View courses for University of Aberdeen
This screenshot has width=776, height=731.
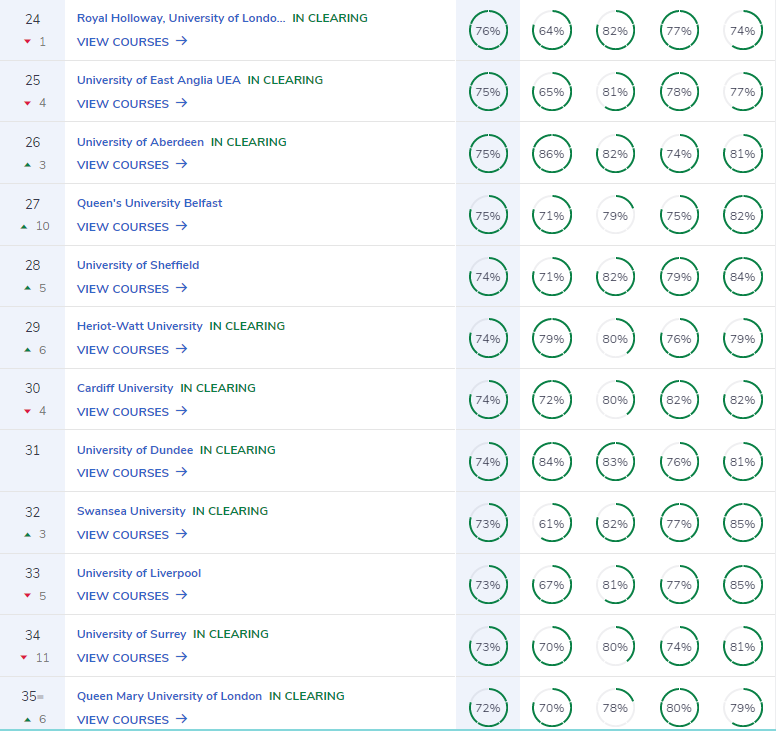pos(132,165)
